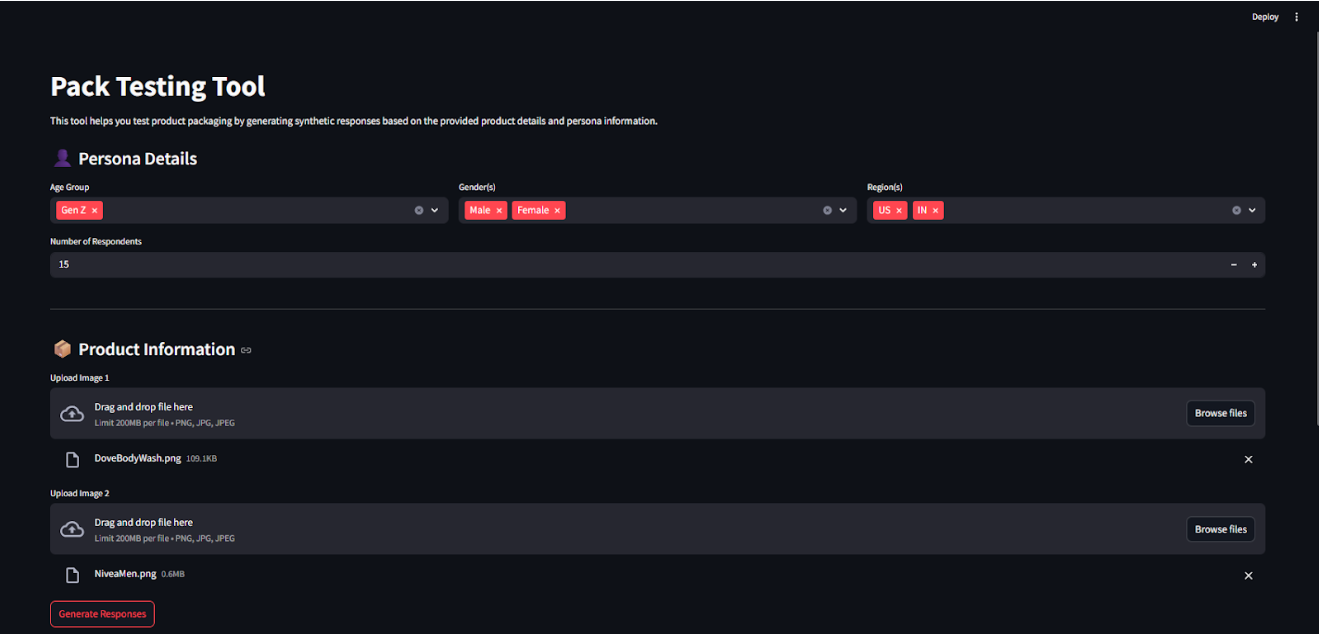
Task: Click the Product Information heading text
Action: tap(157, 349)
